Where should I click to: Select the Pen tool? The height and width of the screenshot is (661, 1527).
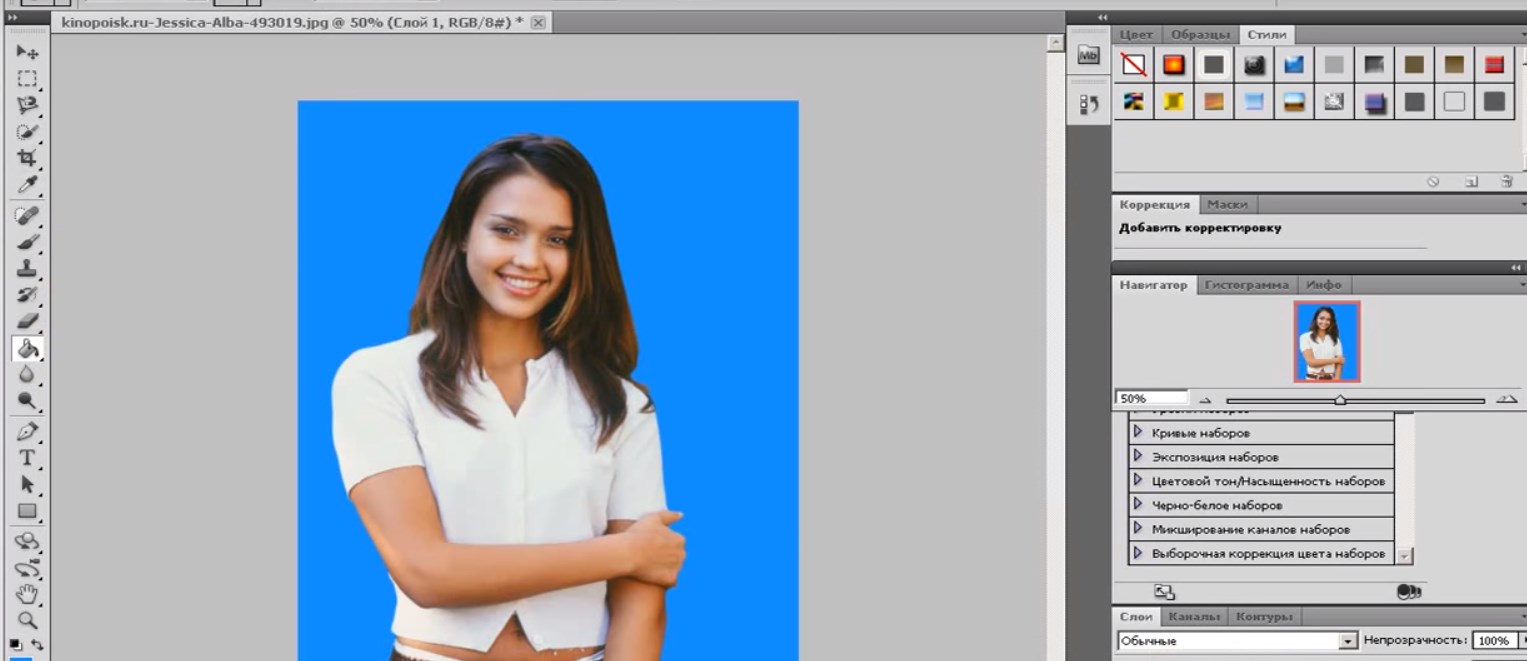coord(27,432)
